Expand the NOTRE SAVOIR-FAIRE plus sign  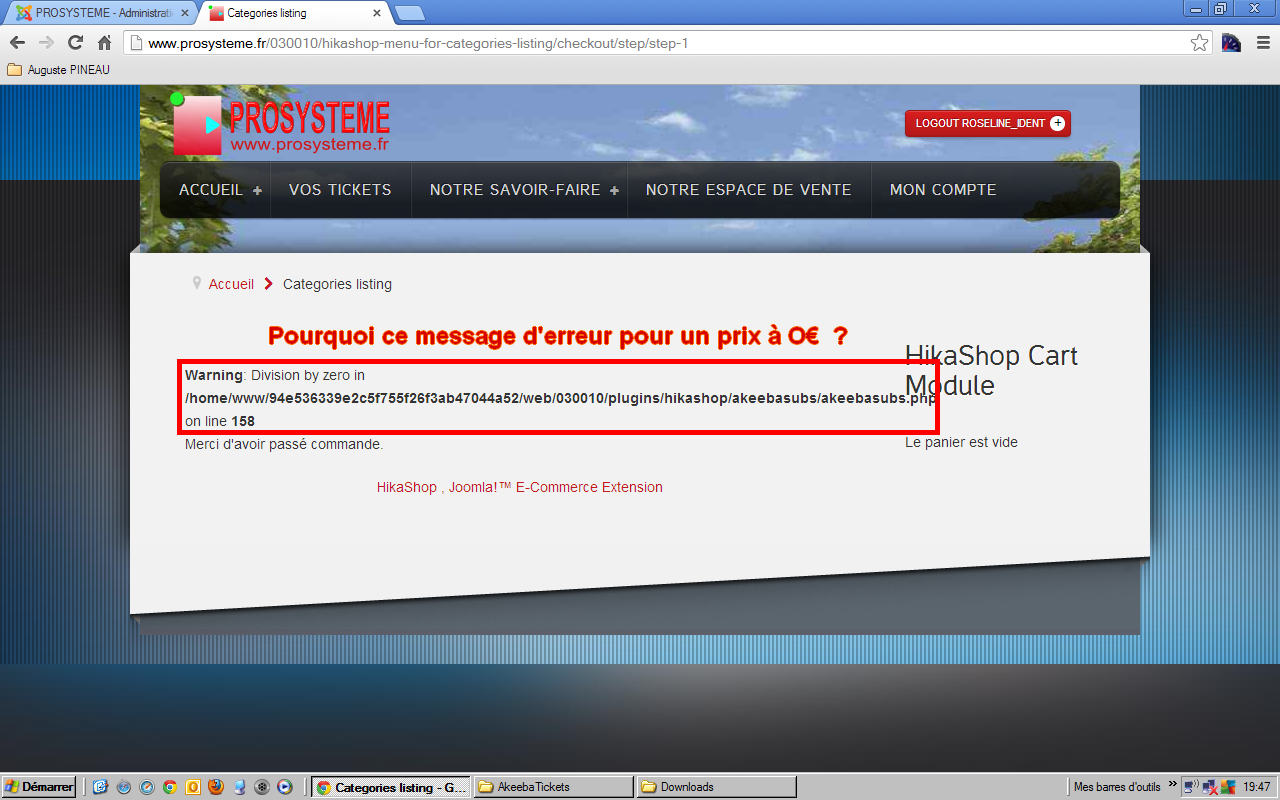tap(614, 190)
